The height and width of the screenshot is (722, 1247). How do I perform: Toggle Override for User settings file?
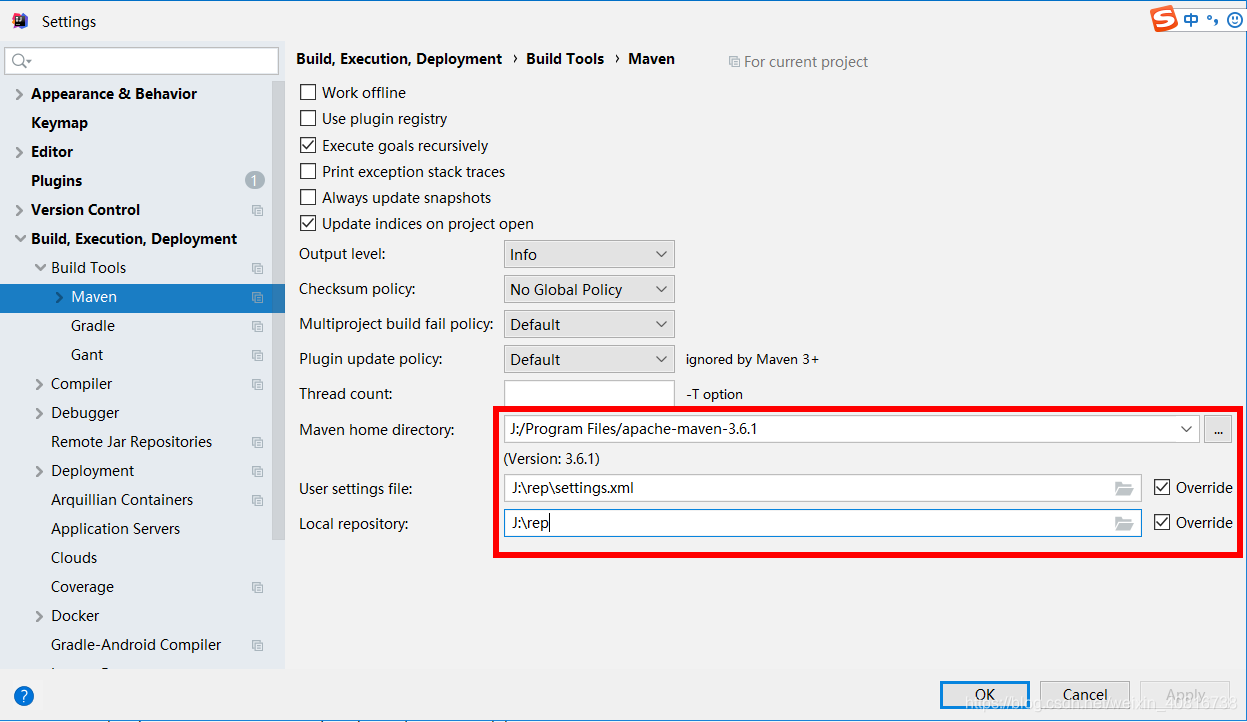click(x=1161, y=487)
